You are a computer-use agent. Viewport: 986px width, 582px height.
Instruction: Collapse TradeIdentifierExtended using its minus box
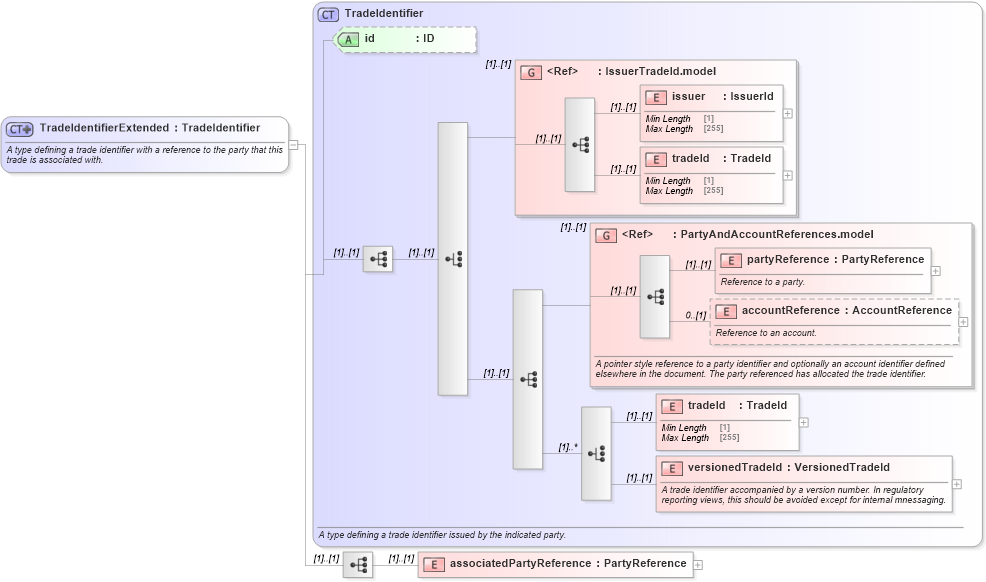(293, 145)
